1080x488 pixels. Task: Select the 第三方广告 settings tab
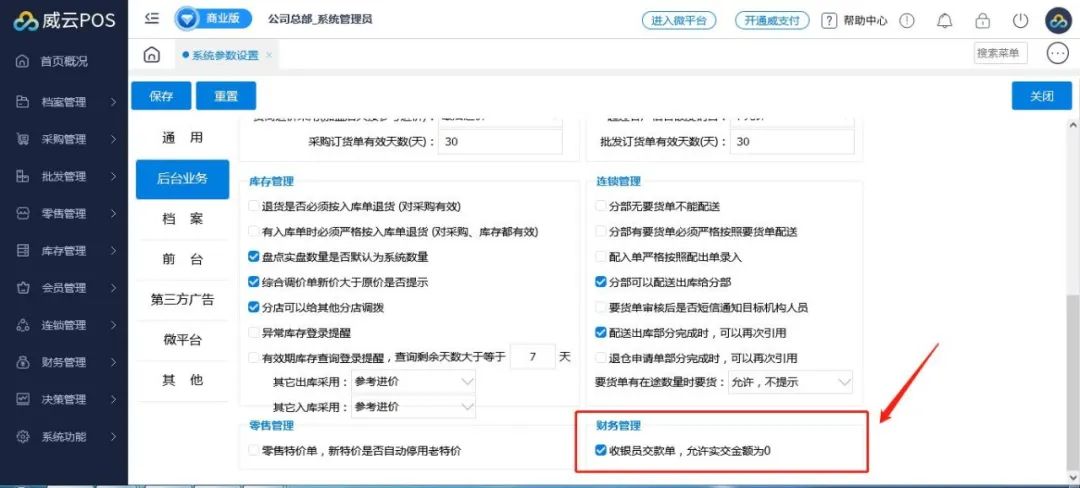182,299
